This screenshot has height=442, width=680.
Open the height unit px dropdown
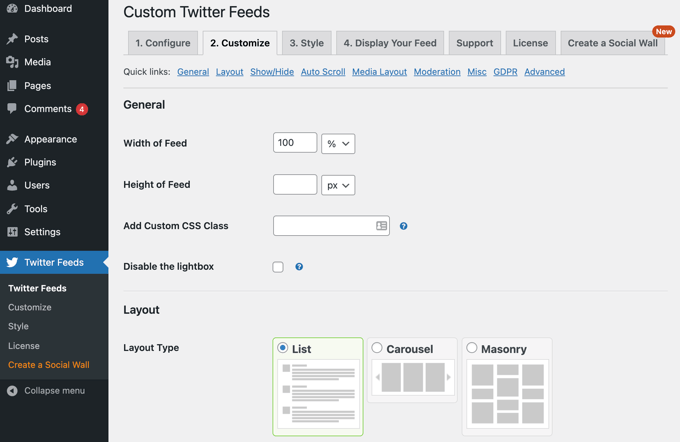338,185
